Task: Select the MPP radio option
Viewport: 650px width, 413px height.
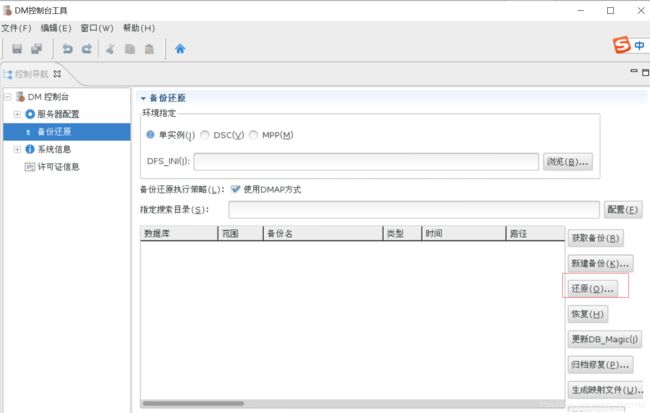Action: (253, 135)
